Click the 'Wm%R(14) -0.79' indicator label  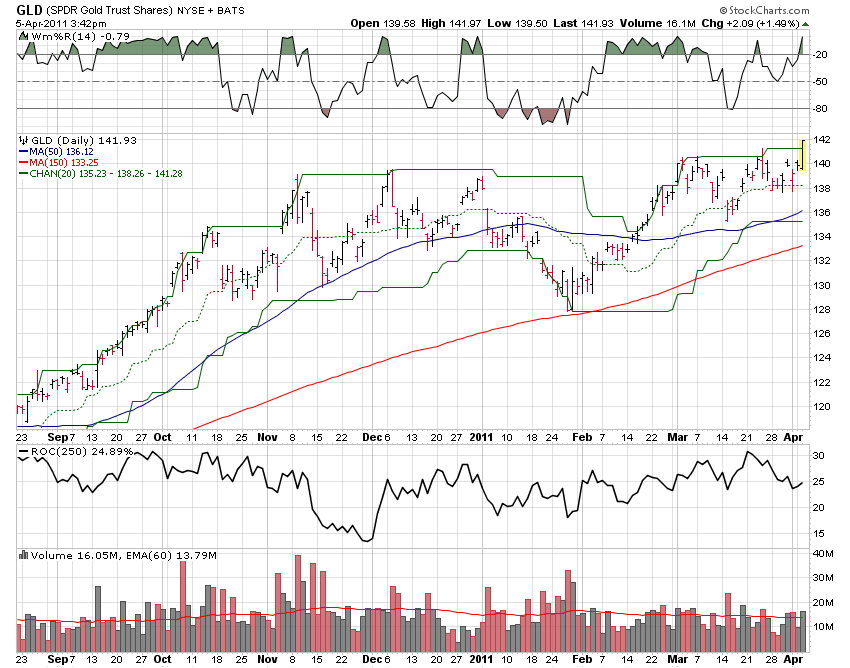pyautogui.click(x=80, y=36)
